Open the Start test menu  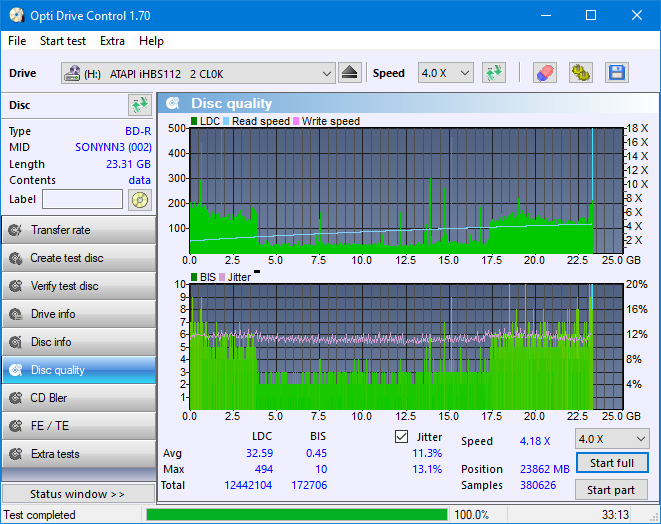(x=63, y=41)
